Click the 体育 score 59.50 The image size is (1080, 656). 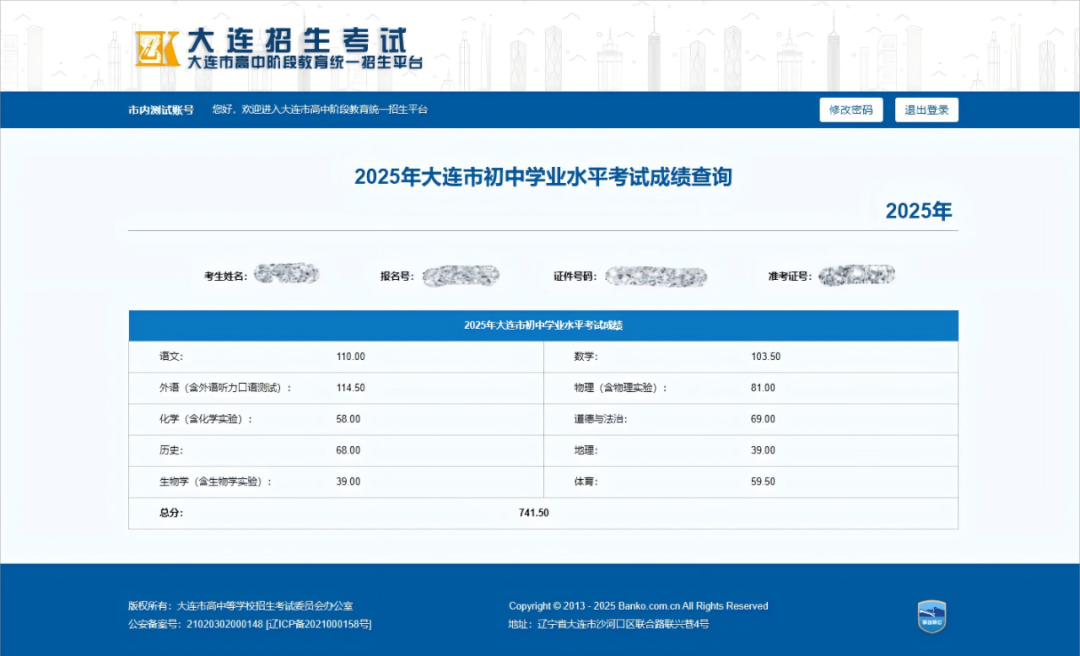(x=762, y=482)
